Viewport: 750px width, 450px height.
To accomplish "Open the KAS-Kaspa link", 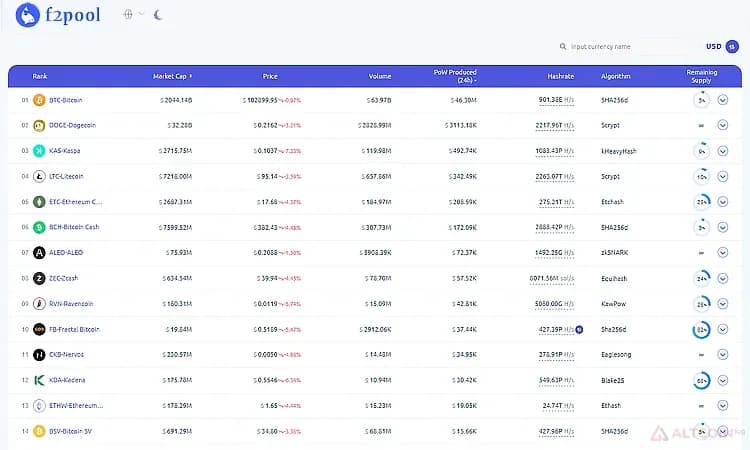I will (x=65, y=151).
